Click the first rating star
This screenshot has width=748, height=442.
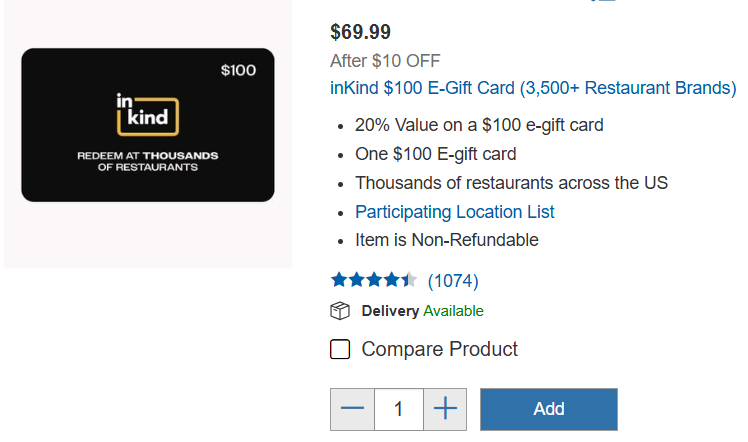pos(339,280)
